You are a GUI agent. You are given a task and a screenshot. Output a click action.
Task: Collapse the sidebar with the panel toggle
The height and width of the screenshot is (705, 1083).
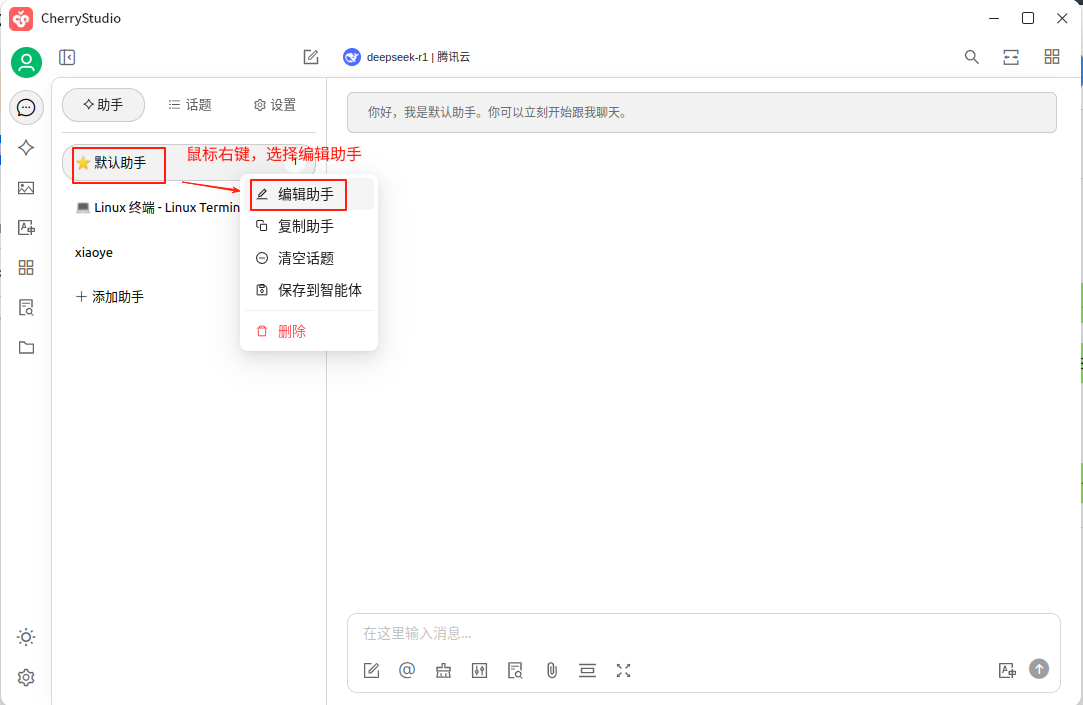click(x=67, y=57)
